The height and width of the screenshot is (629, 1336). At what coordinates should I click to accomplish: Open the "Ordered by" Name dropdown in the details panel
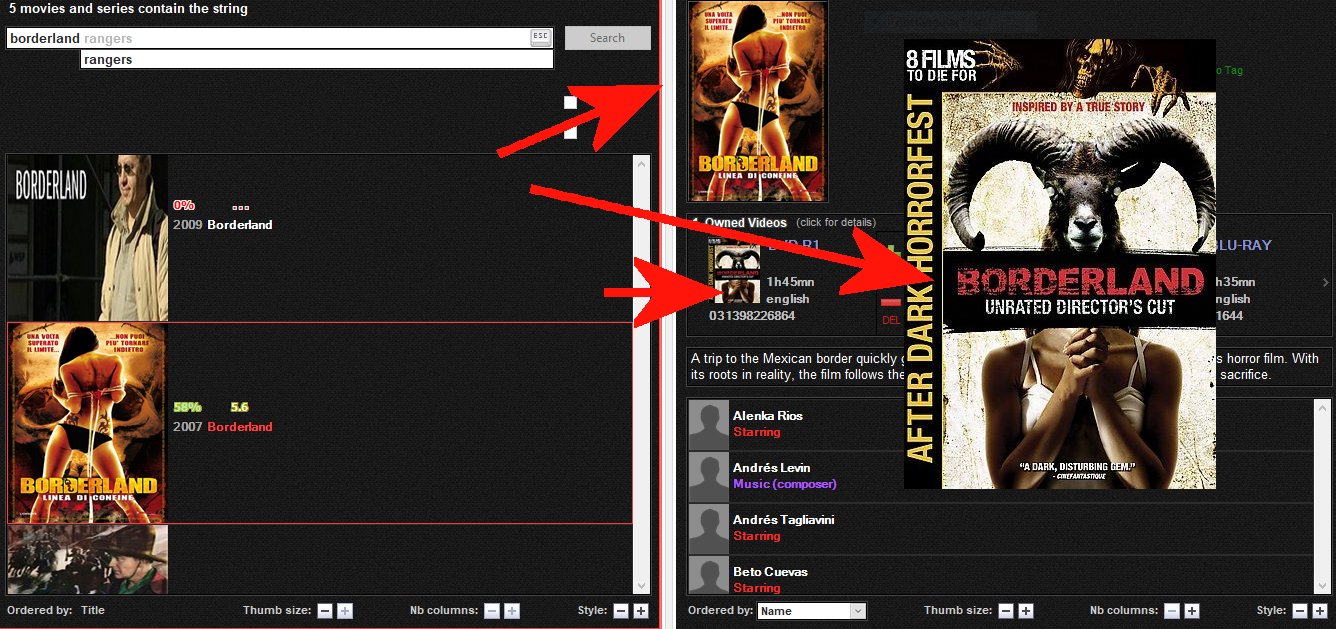pos(812,611)
